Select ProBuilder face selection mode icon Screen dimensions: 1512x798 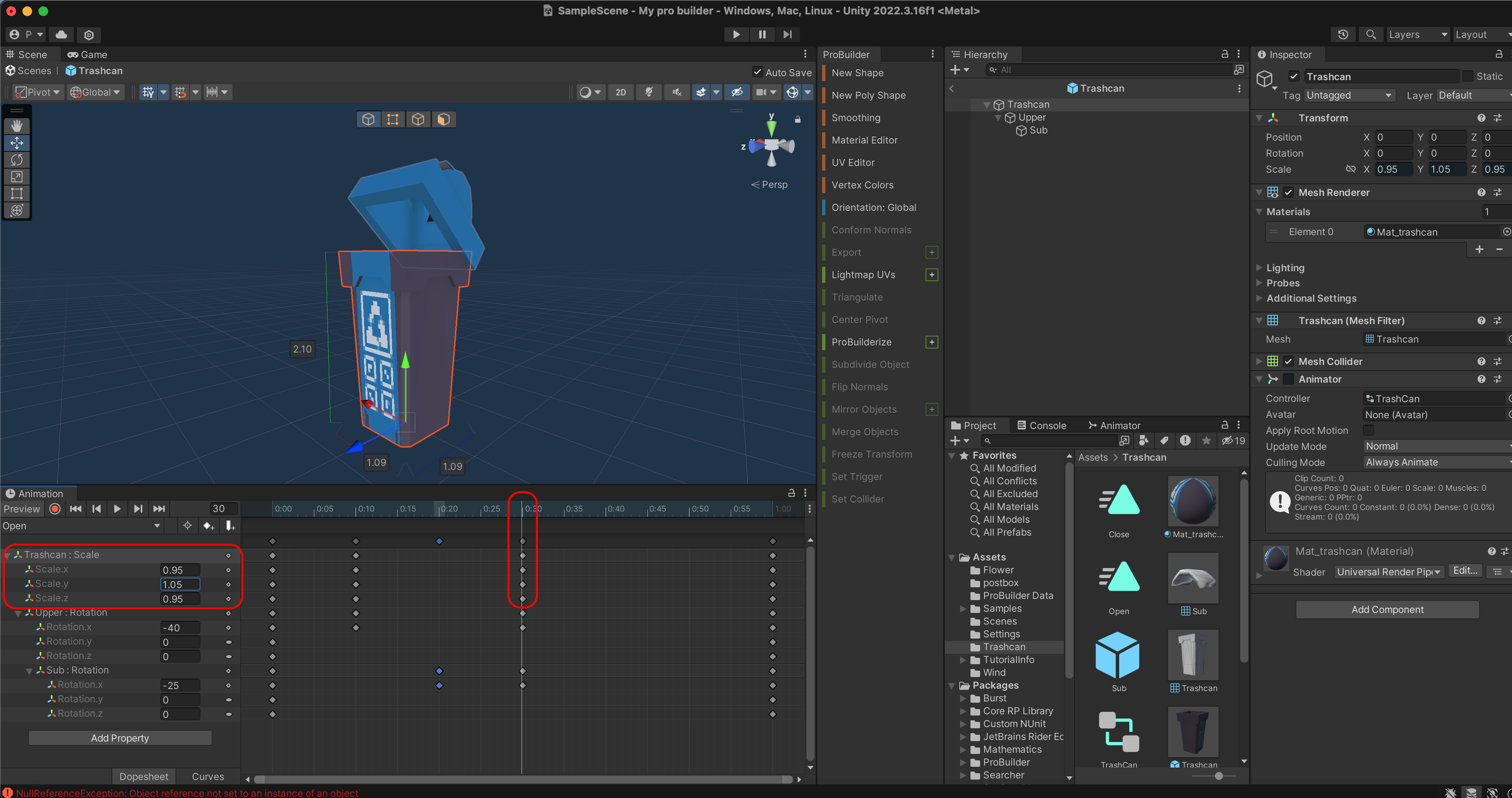pos(444,119)
